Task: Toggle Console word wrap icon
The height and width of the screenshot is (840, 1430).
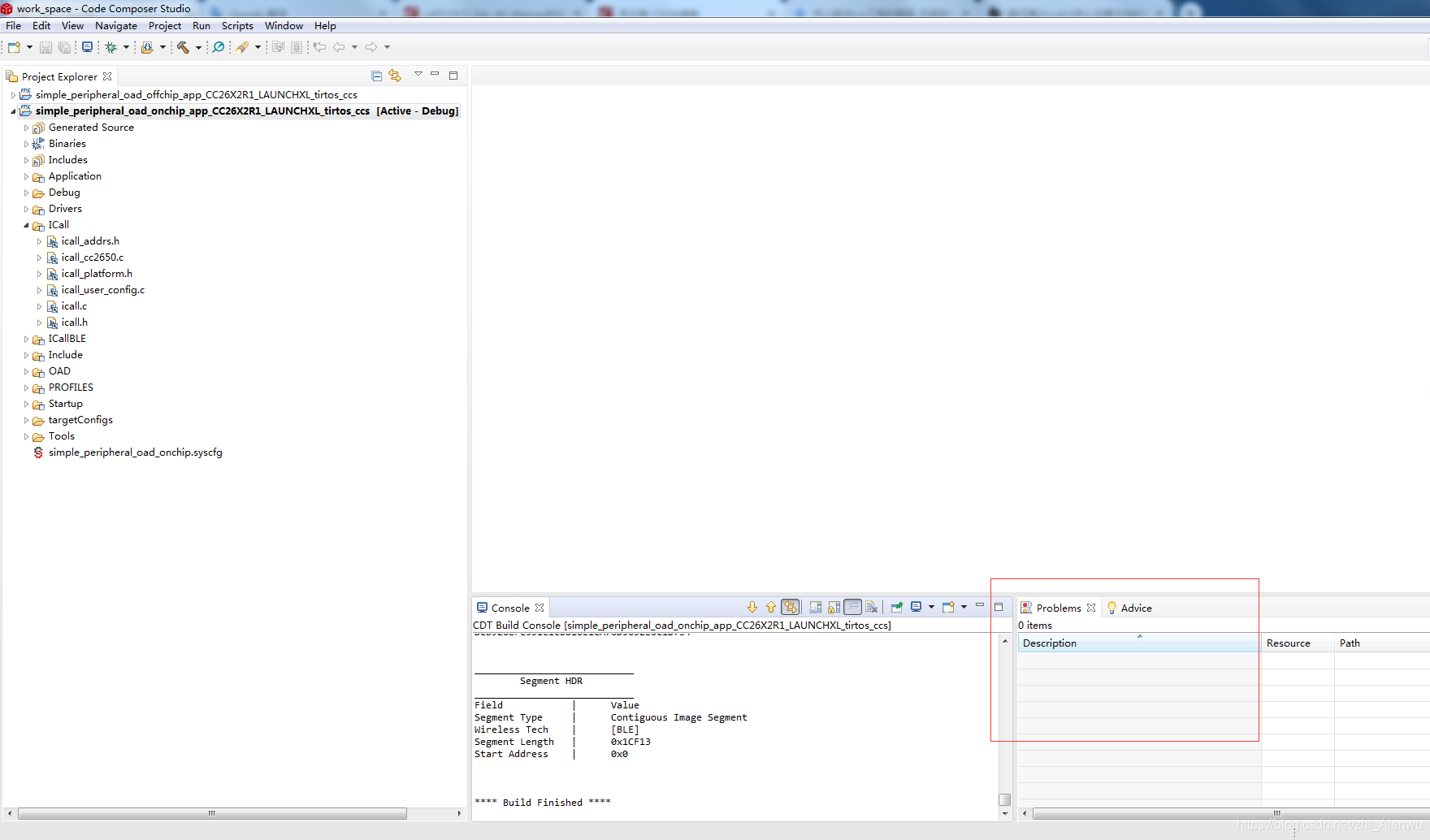Action: (852, 607)
